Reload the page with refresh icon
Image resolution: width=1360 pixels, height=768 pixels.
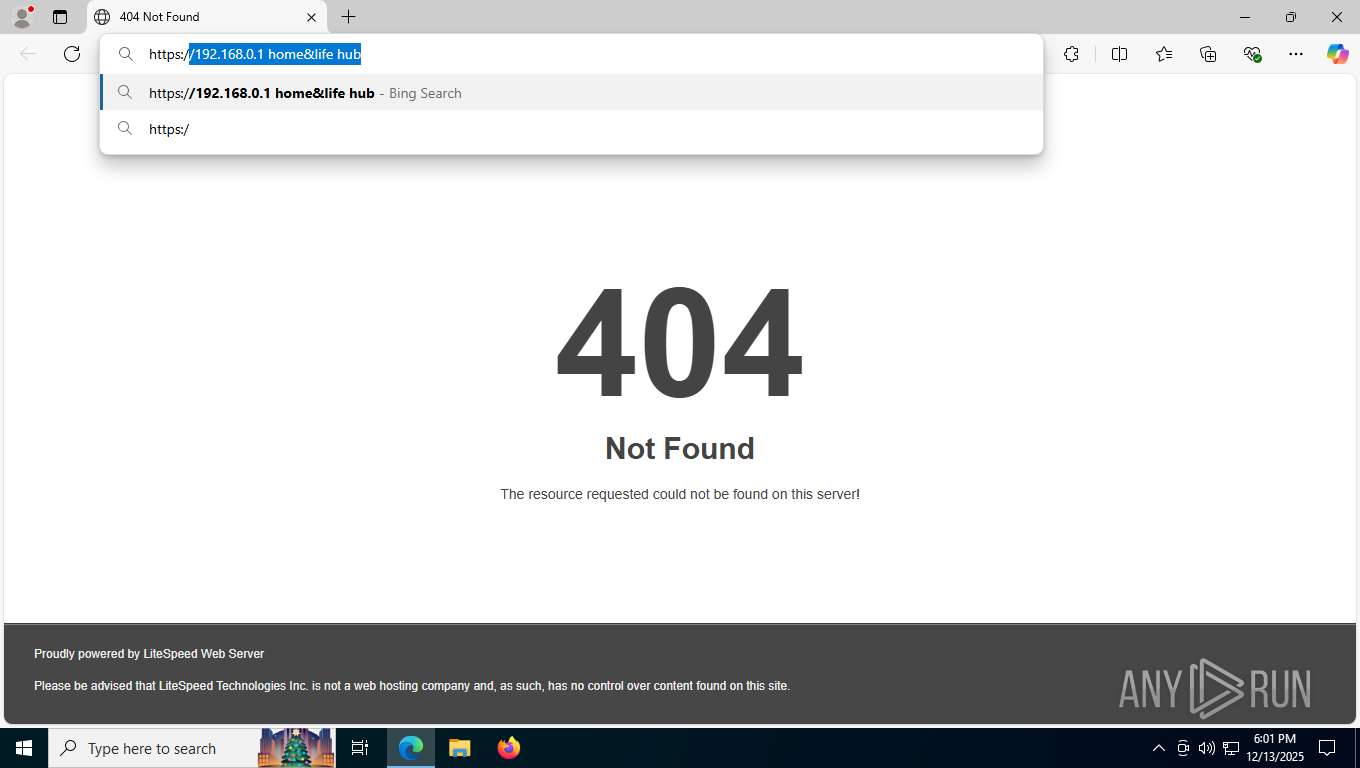(x=72, y=54)
